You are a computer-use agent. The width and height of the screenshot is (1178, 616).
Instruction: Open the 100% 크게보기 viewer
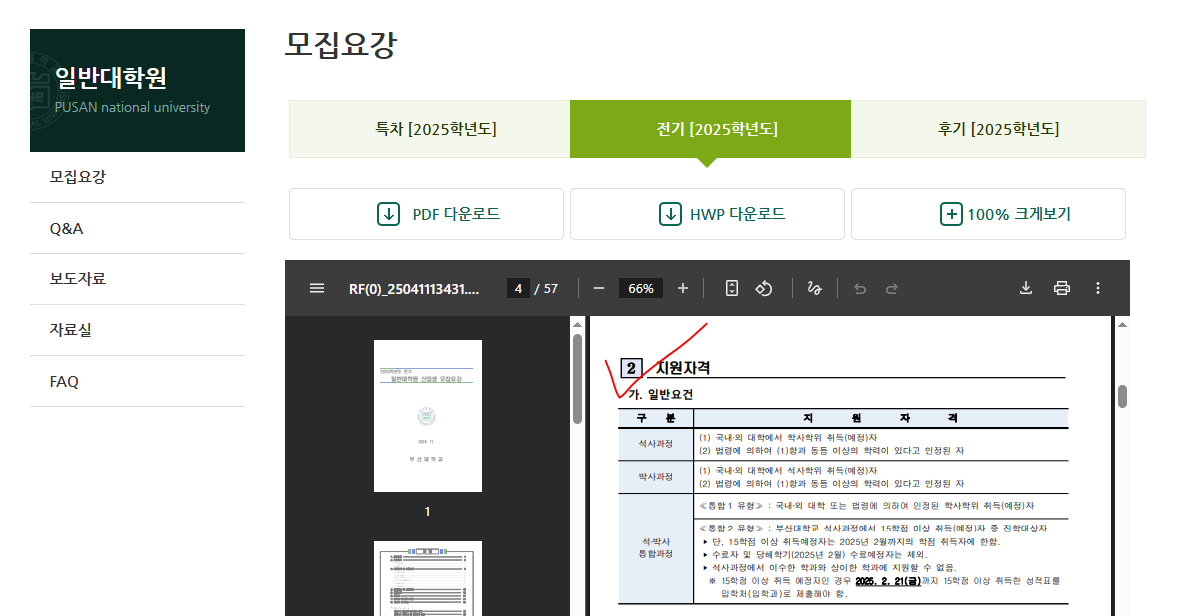pyautogui.click(x=988, y=214)
